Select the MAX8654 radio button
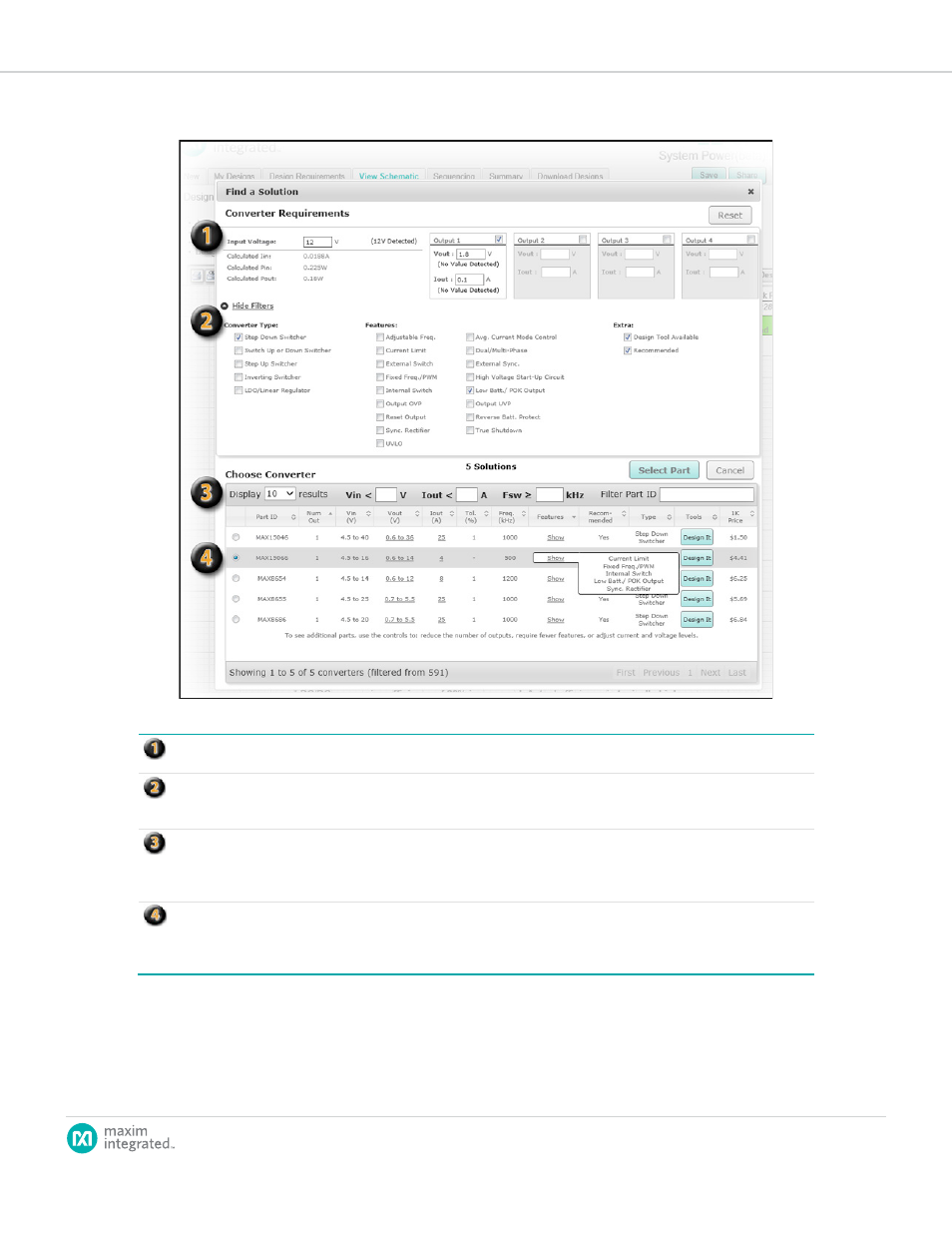The width and height of the screenshot is (952, 1233). (237, 578)
